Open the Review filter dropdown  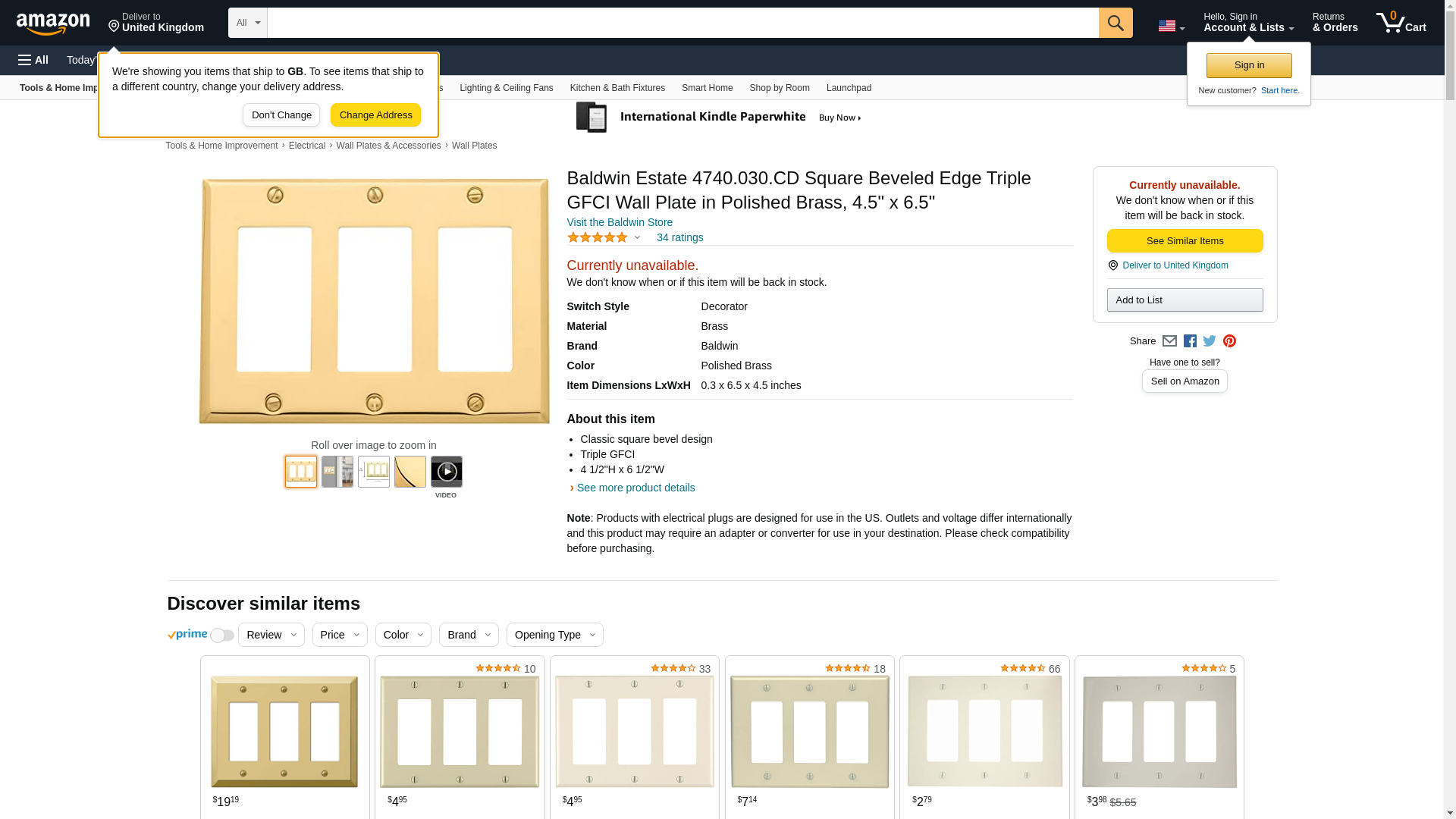tap(271, 635)
